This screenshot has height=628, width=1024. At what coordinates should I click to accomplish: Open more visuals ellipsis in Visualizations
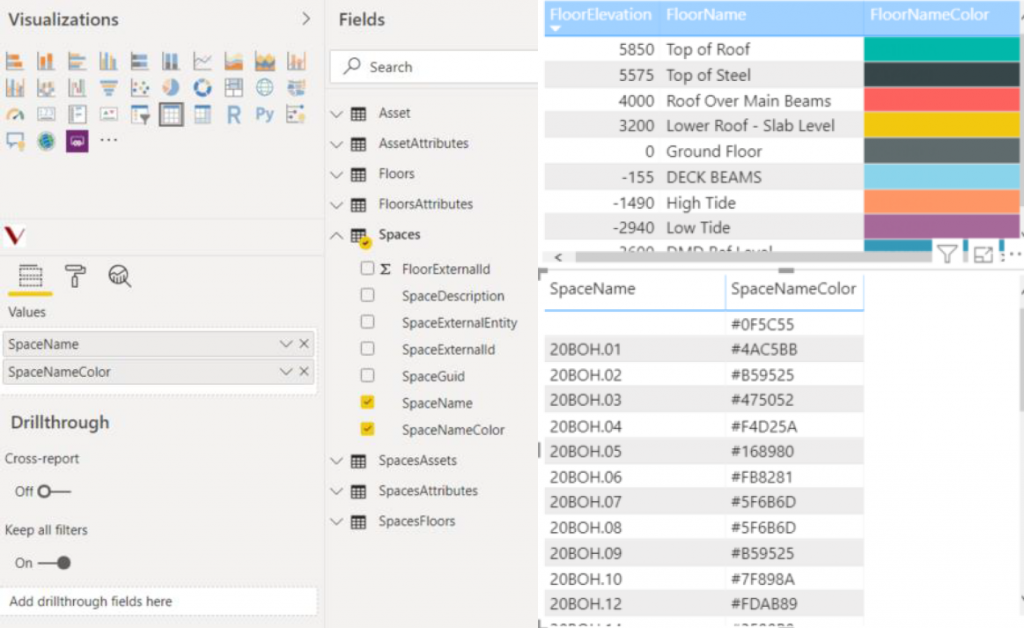tap(108, 140)
